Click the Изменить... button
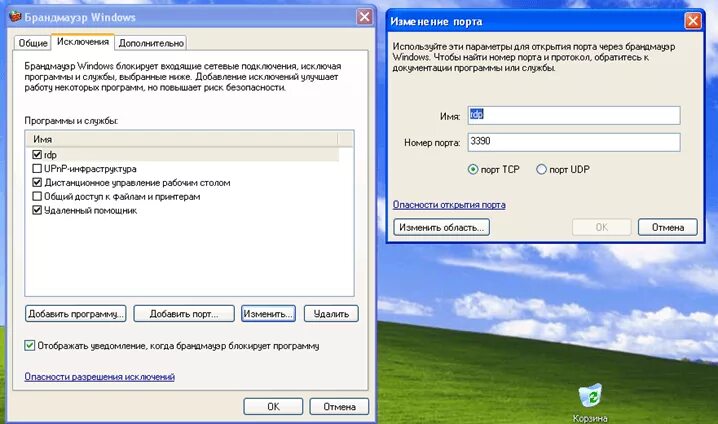This screenshot has height=424, width=718. point(268,314)
